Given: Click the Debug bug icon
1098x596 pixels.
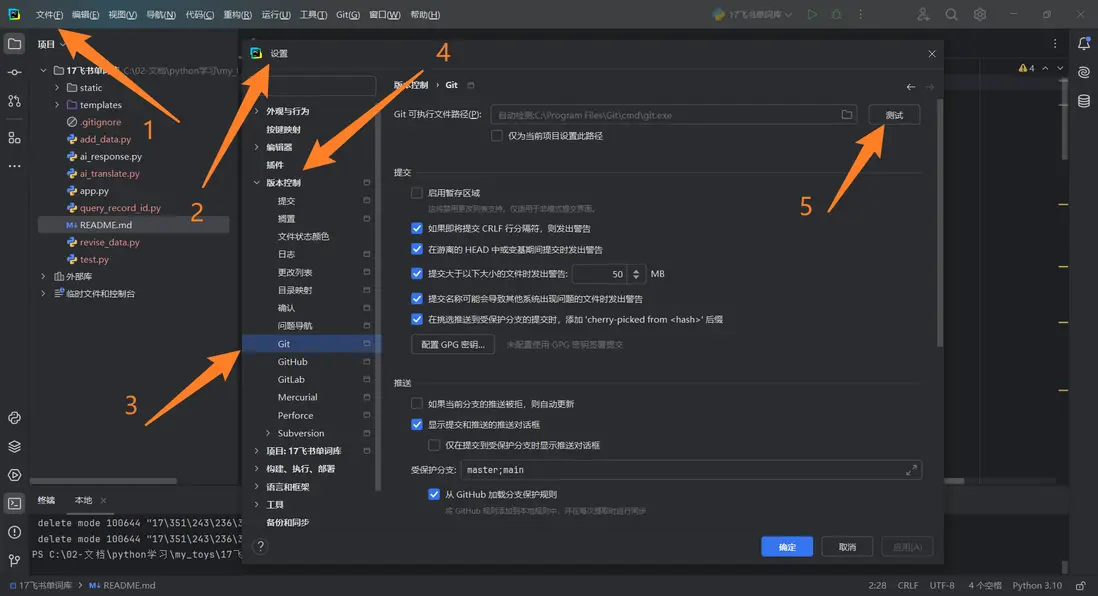Looking at the screenshot, I should (836, 14).
